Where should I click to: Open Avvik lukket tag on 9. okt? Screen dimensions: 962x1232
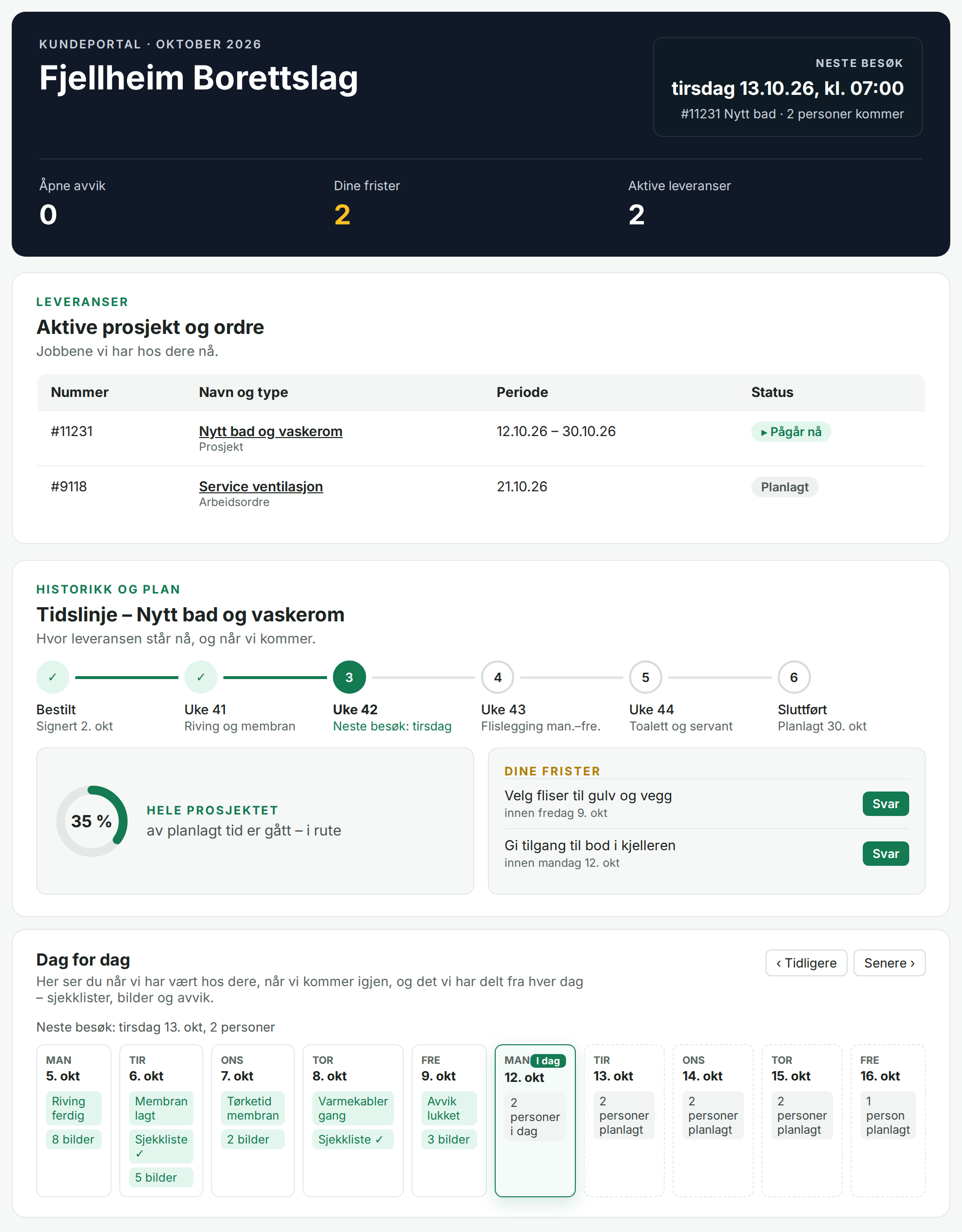[449, 1108]
